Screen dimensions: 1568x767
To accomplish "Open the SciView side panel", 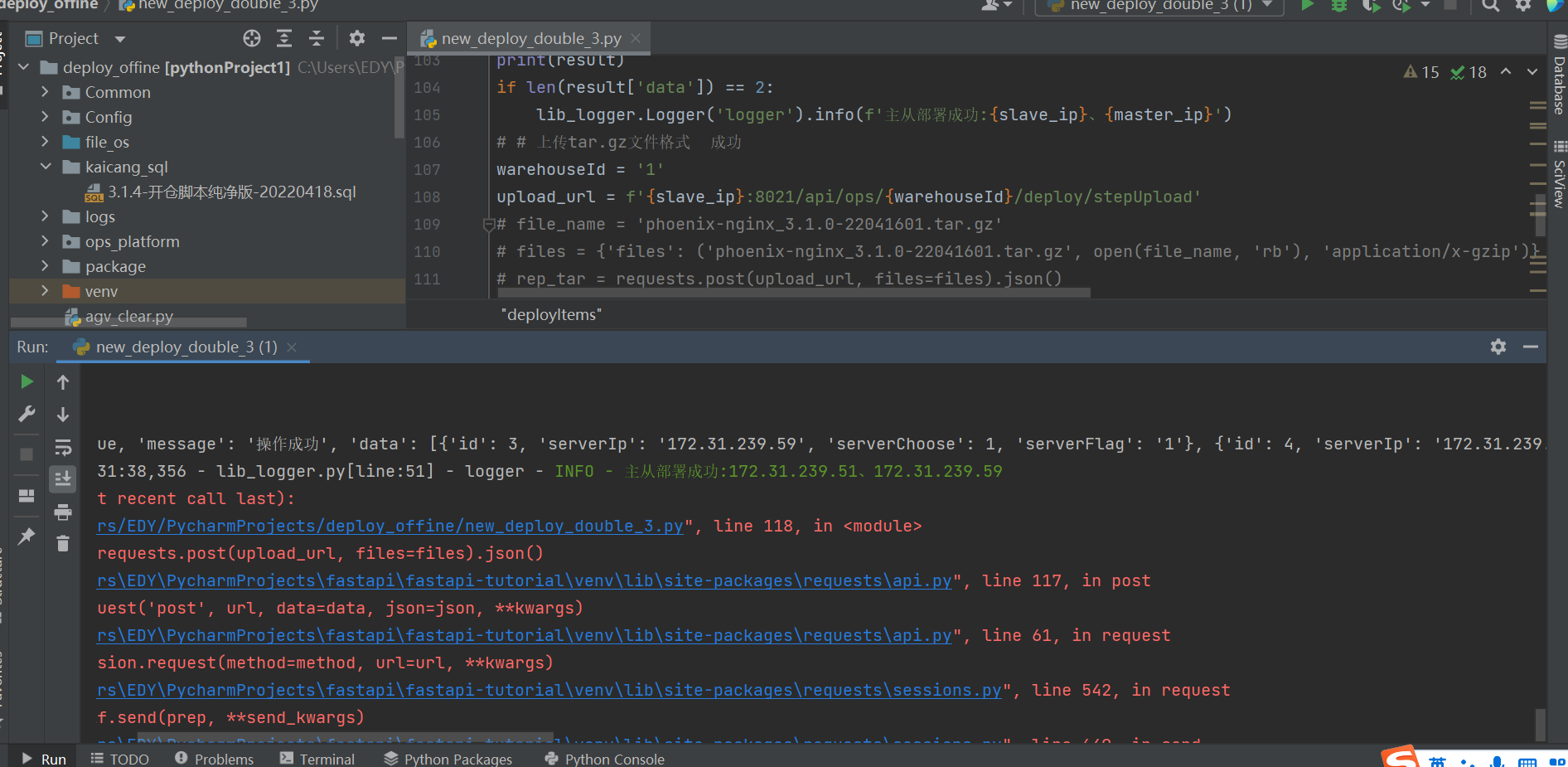I will point(1560,175).
